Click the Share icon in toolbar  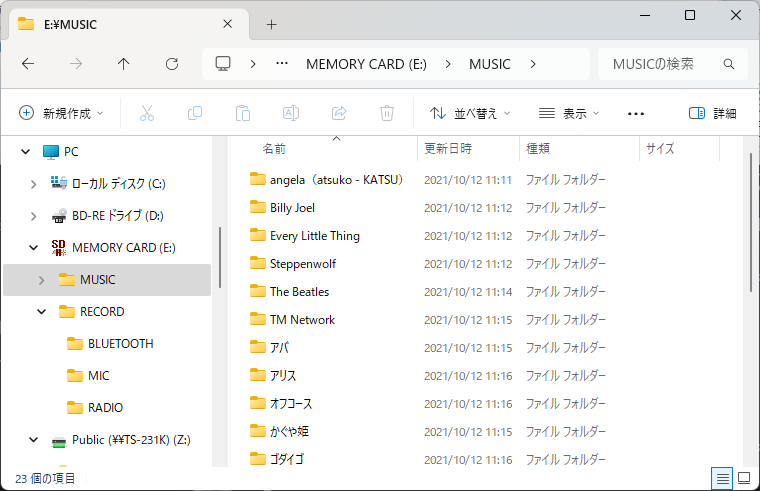tap(339, 113)
